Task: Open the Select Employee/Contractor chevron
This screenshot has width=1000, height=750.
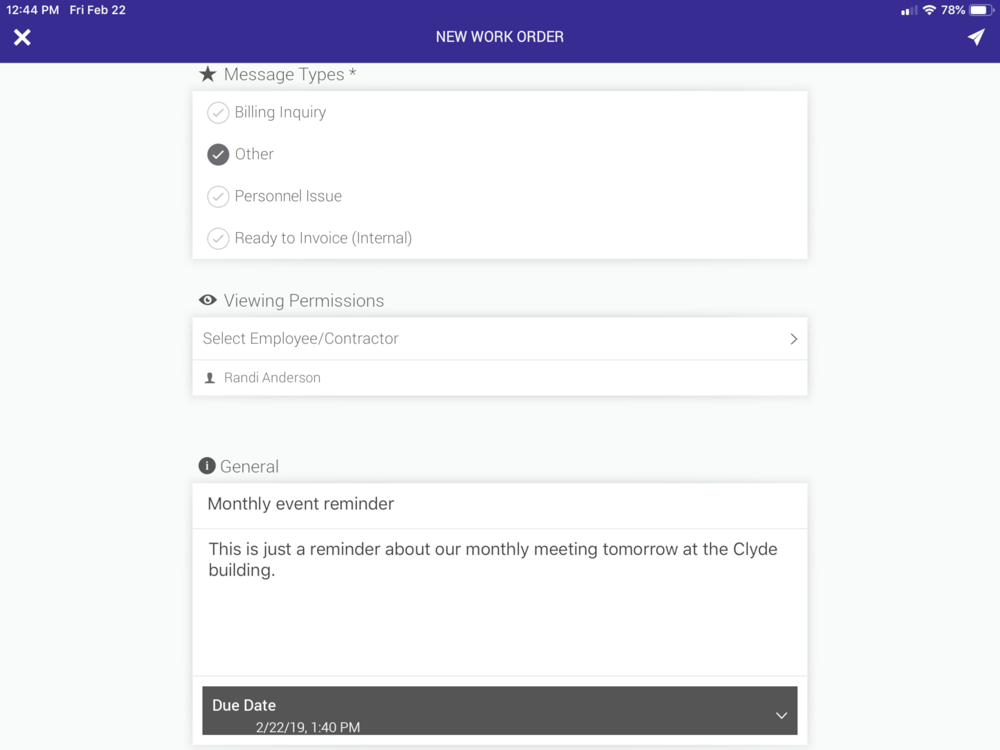Action: tap(793, 339)
